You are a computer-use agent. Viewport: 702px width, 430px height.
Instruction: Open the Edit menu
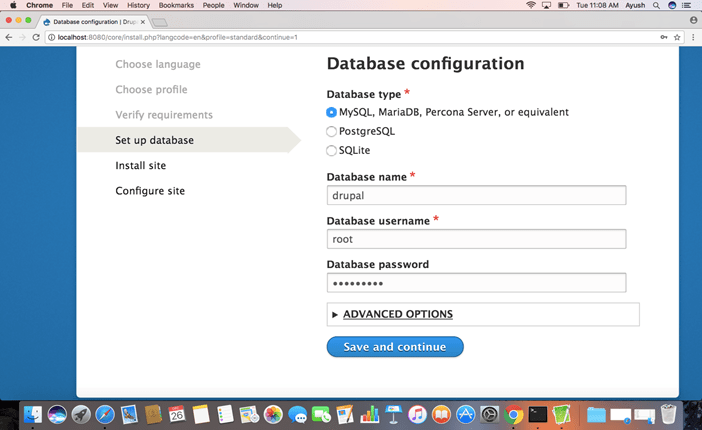pyautogui.click(x=88, y=5)
